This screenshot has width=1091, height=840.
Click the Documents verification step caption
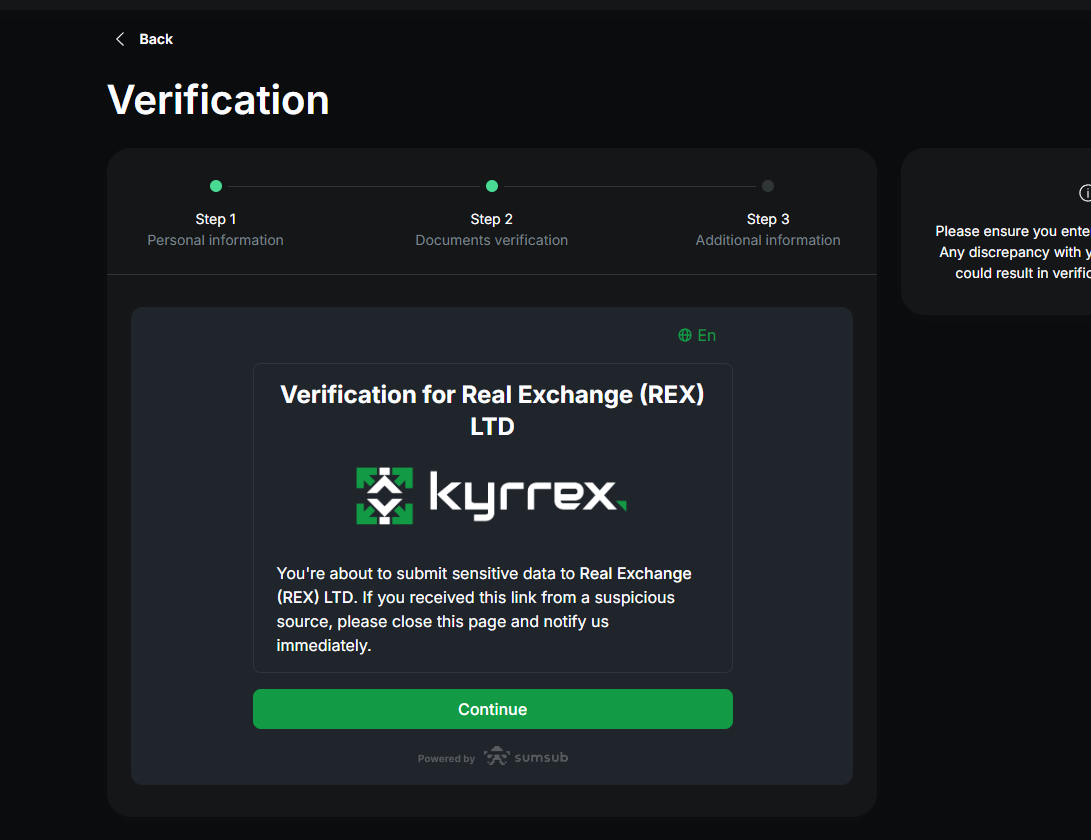coord(492,240)
